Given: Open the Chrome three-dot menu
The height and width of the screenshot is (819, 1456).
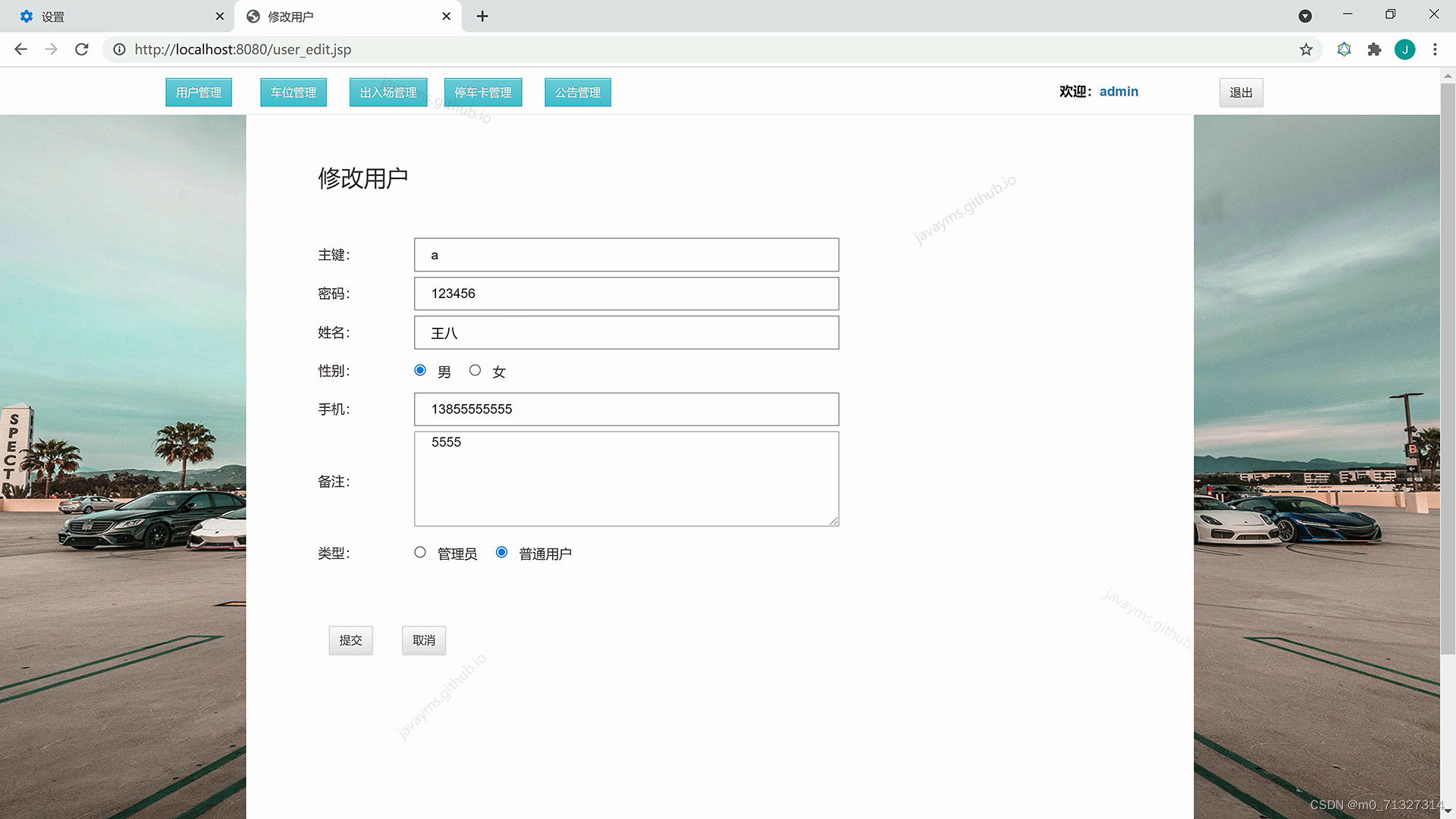Looking at the screenshot, I should [x=1435, y=49].
